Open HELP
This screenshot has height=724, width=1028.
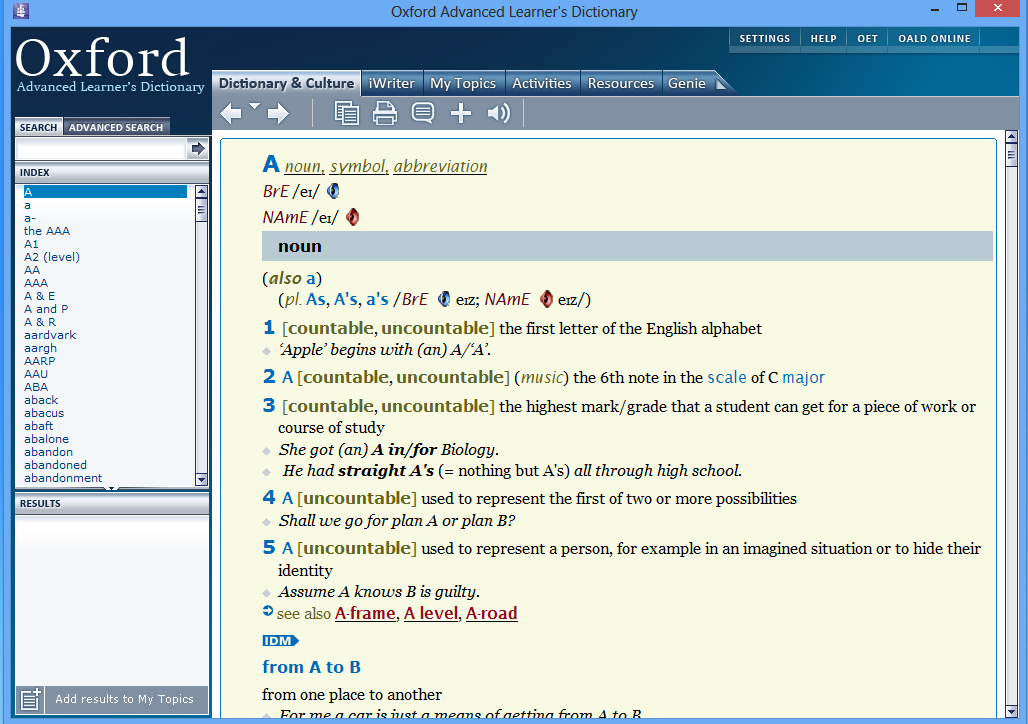click(x=823, y=39)
